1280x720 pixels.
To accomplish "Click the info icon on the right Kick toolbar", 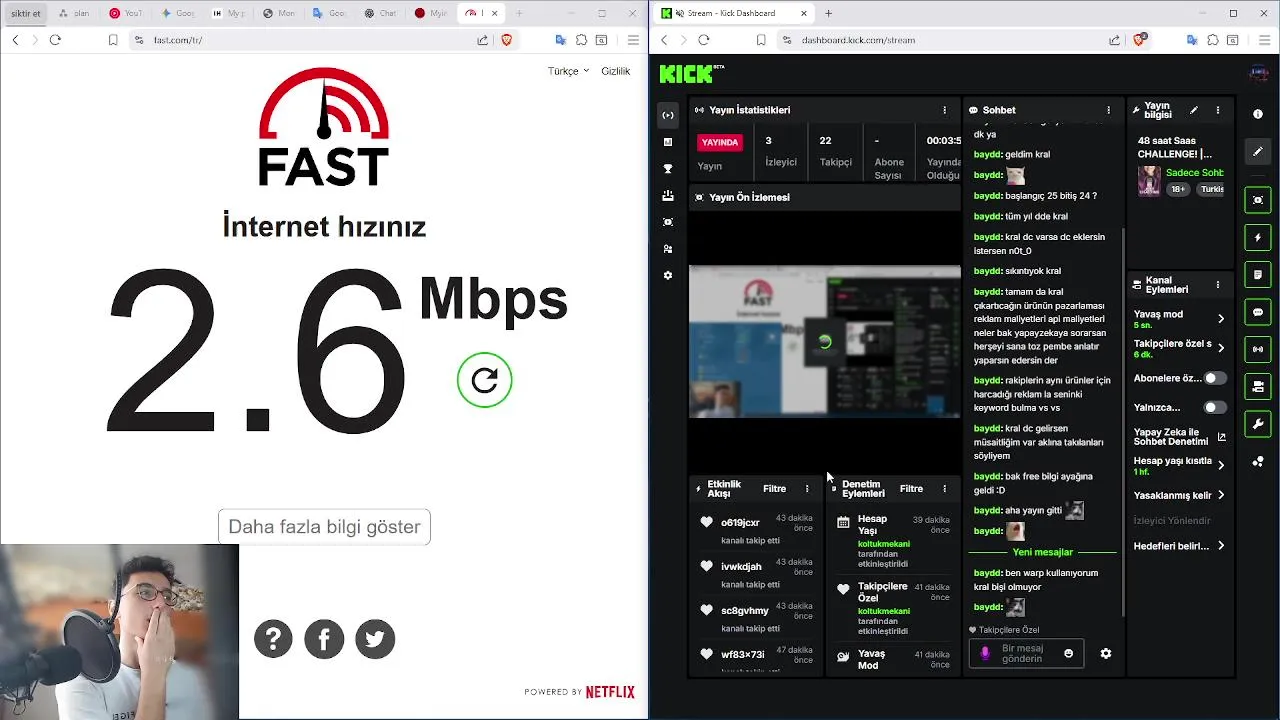I will coord(1258,114).
